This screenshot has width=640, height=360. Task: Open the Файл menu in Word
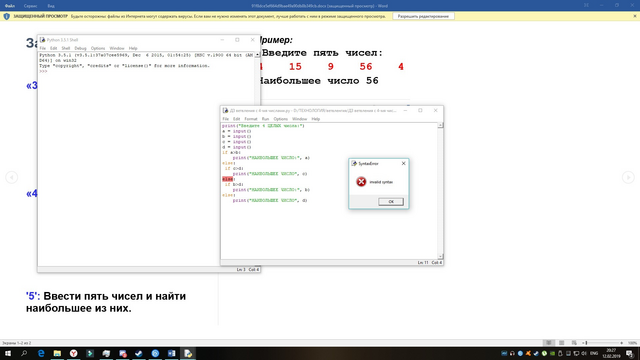tap(10, 6)
